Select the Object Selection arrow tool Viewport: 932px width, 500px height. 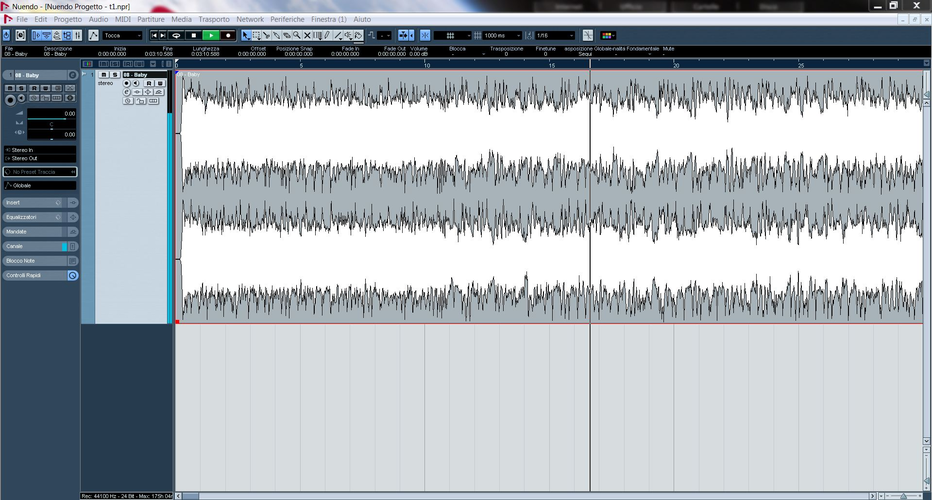point(245,36)
